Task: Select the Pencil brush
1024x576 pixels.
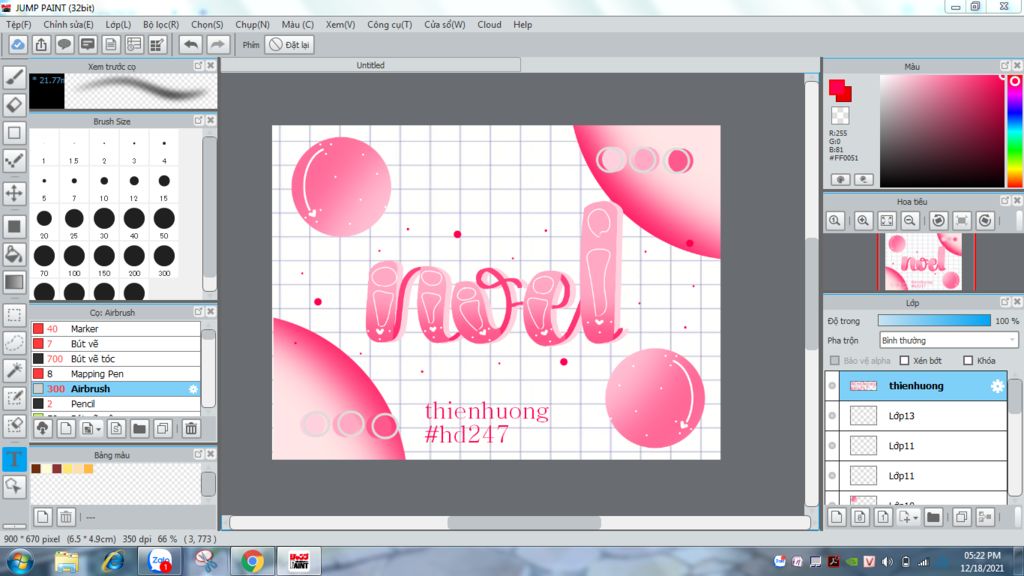Action: [x=116, y=404]
